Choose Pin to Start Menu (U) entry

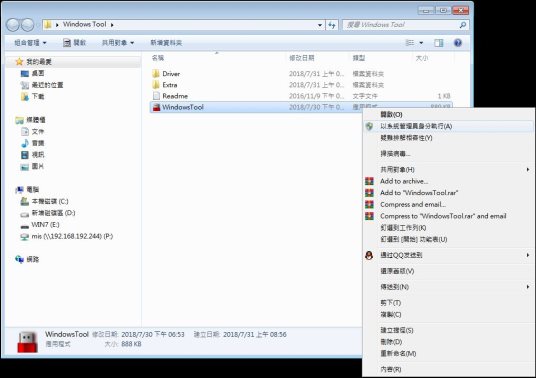tap(448, 239)
